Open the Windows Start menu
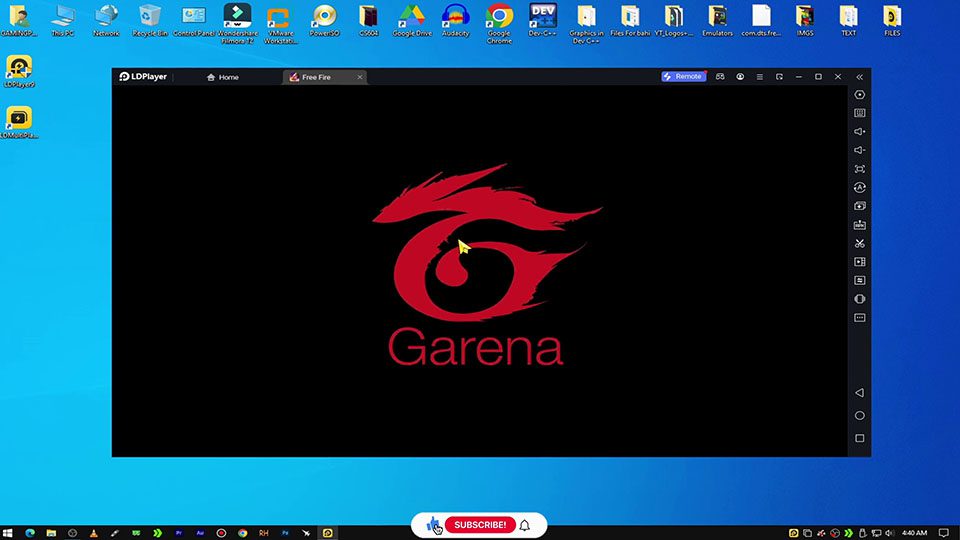The width and height of the screenshot is (960, 540). 8,533
